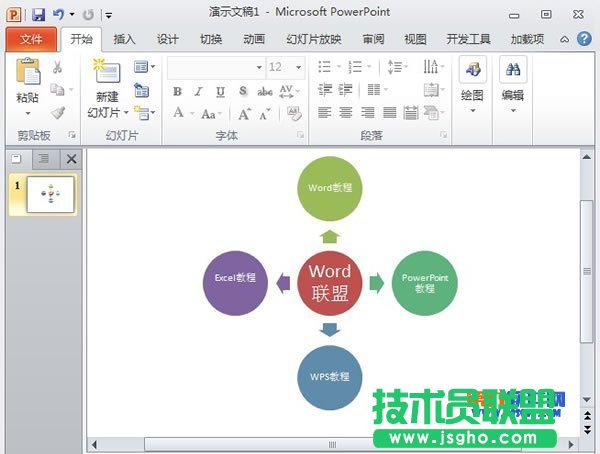Open Columns dropdown
The height and width of the screenshot is (454, 600).
coord(377,90)
